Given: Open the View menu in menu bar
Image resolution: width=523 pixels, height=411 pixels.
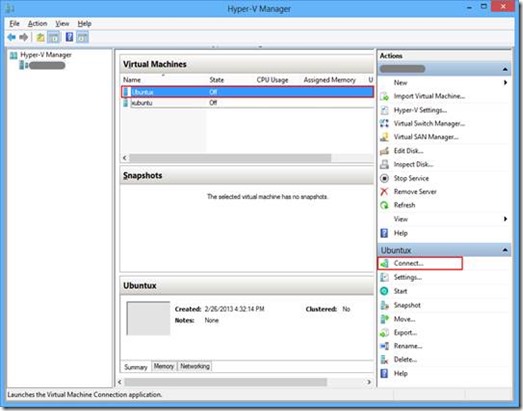Looking at the screenshot, I should [62, 23].
